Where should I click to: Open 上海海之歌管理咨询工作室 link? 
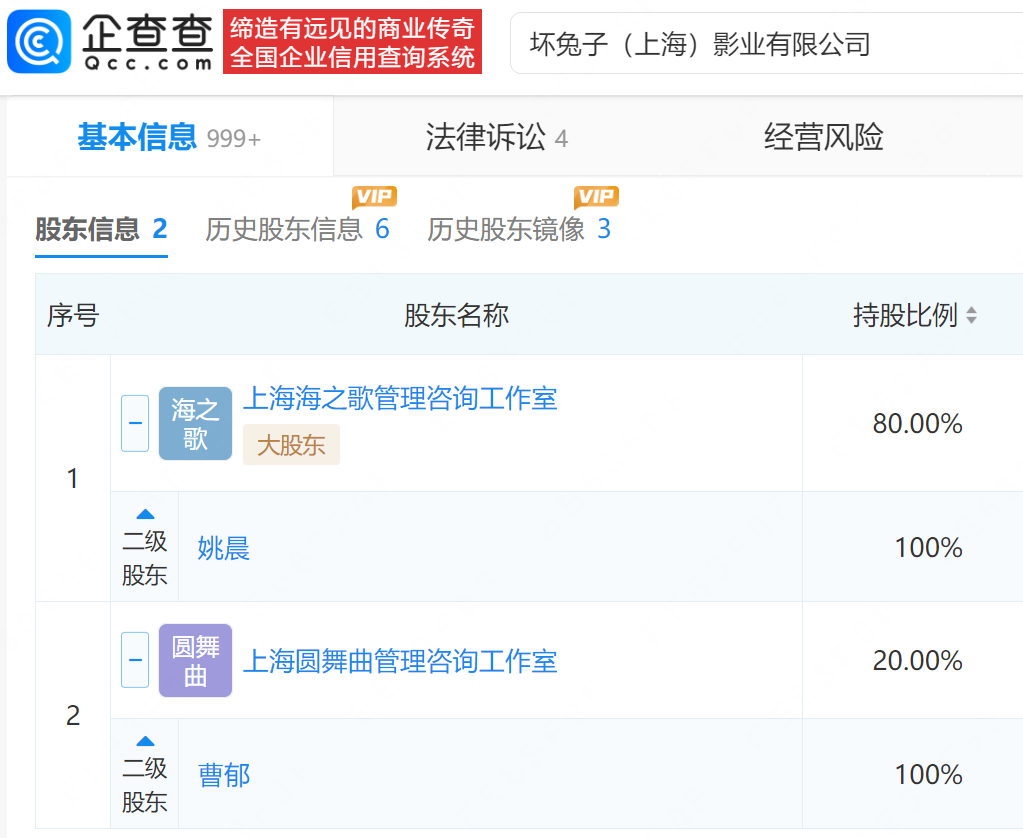coord(400,399)
